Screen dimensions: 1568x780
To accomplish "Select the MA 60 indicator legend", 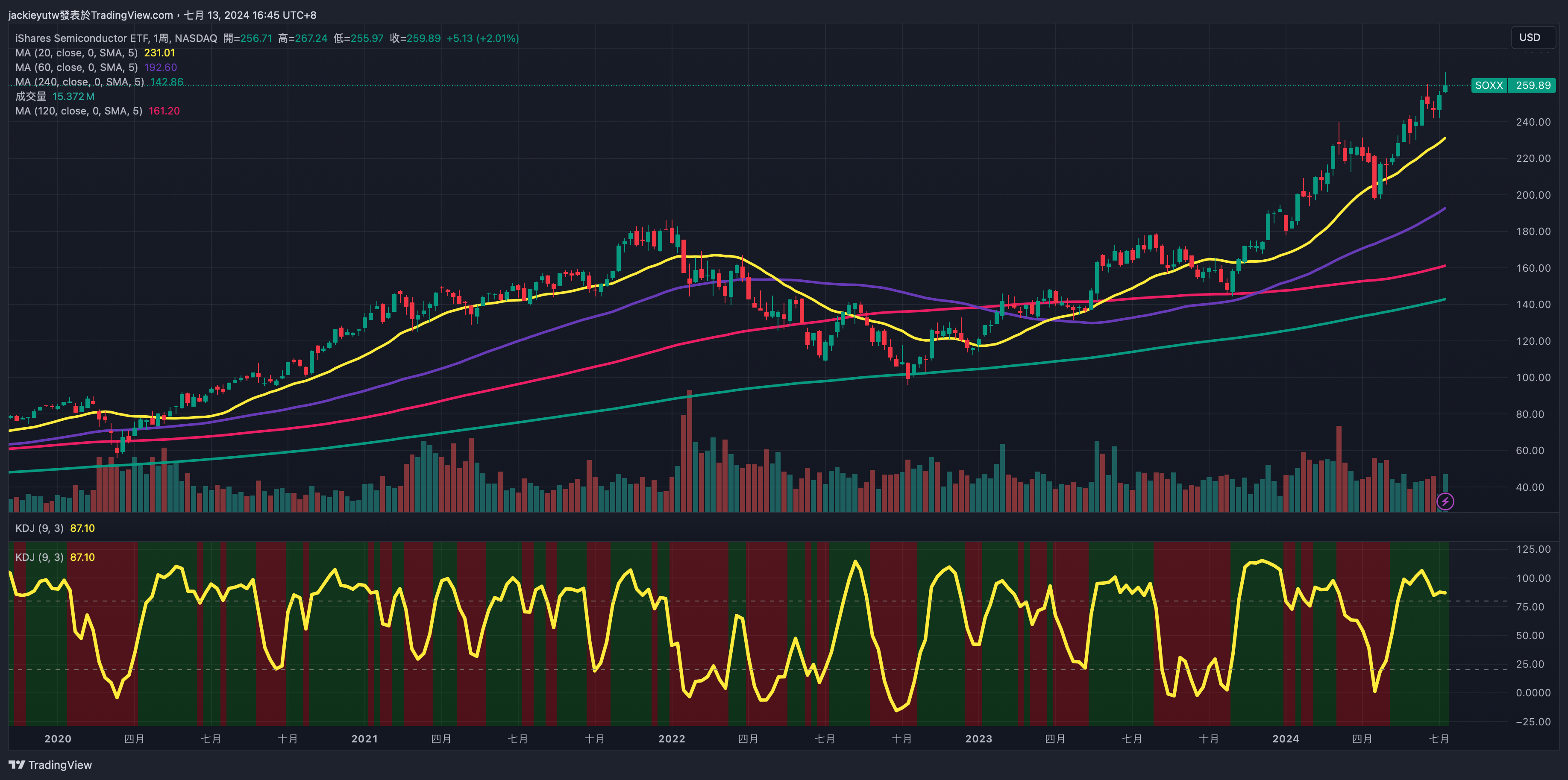I will [76, 67].
